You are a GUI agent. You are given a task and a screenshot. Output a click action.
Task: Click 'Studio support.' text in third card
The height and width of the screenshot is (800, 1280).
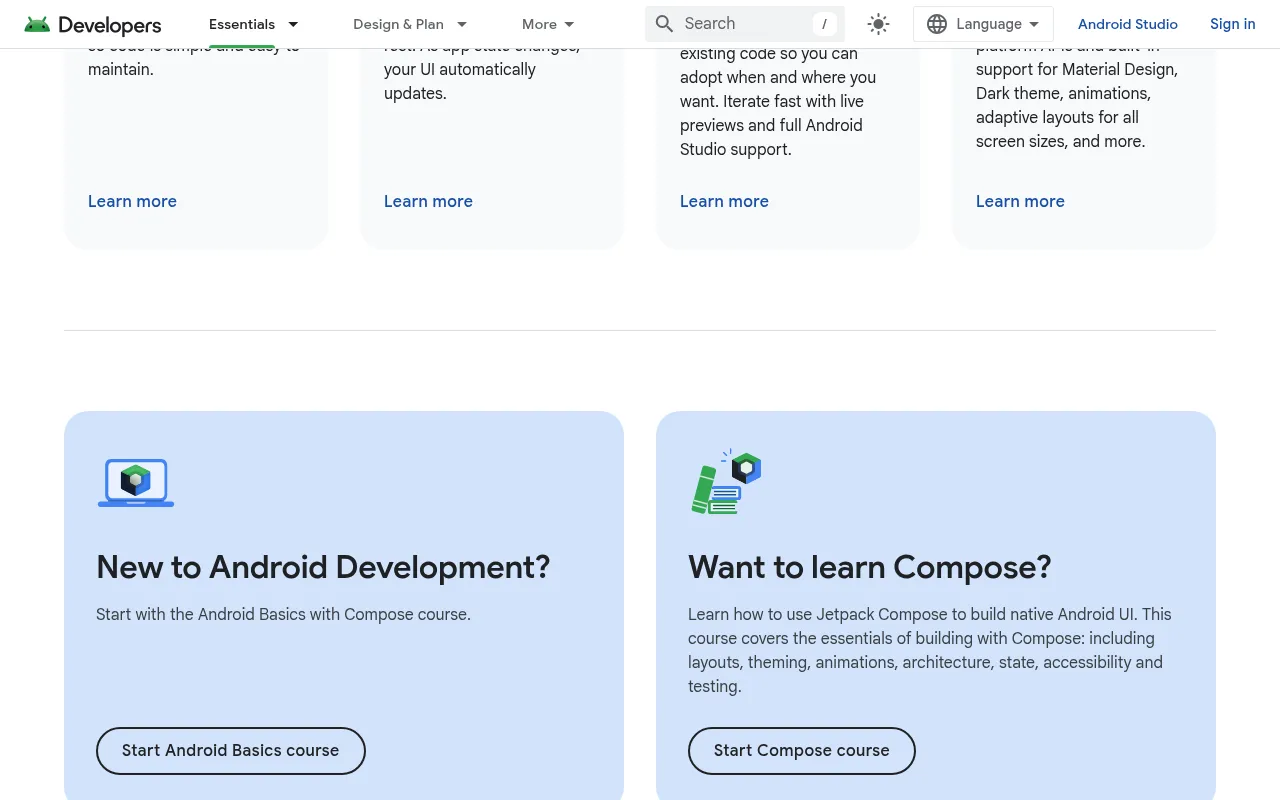point(736,149)
